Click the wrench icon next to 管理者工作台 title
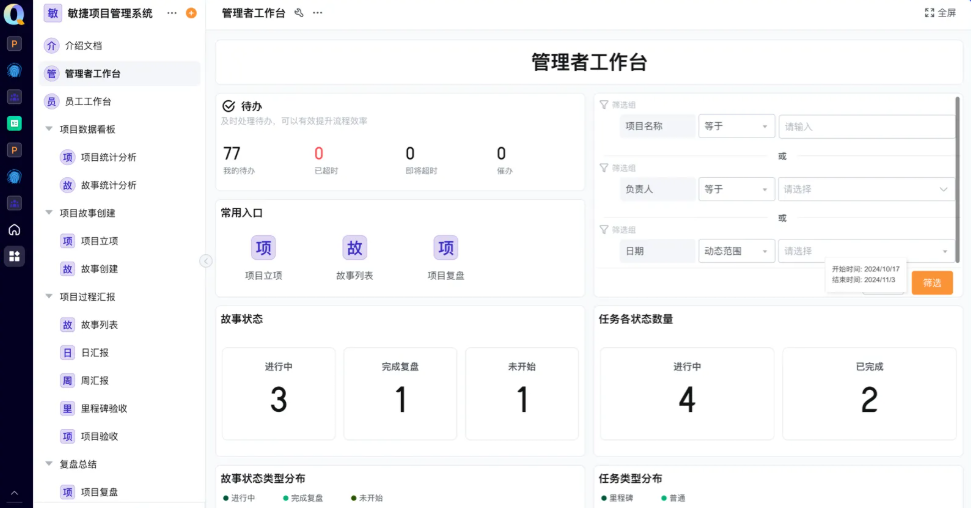 tap(299, 13)
